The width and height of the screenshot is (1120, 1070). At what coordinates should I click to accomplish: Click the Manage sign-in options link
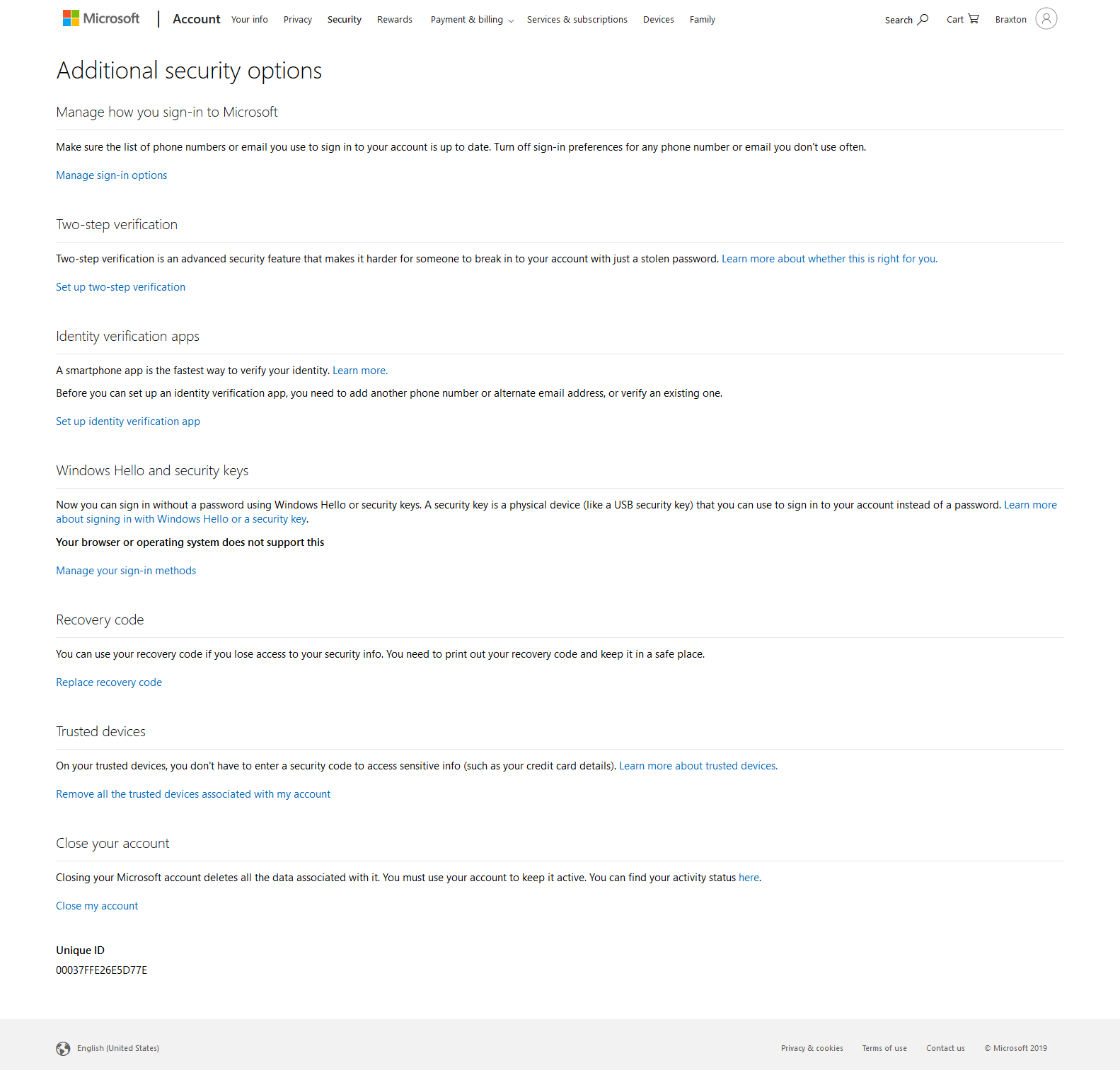(x=112, y=175)
